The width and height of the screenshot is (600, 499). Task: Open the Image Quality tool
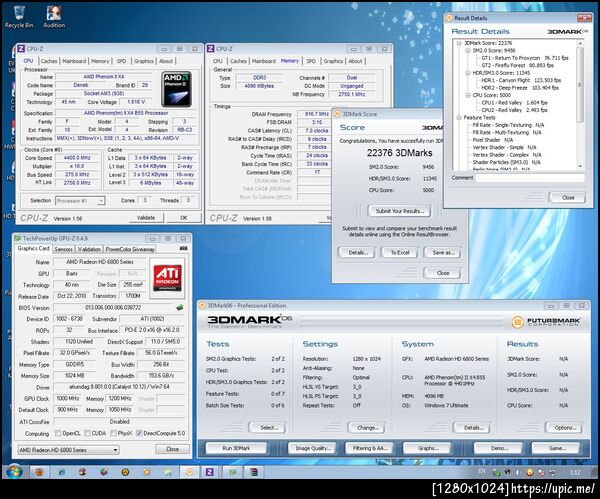(313, 448)
